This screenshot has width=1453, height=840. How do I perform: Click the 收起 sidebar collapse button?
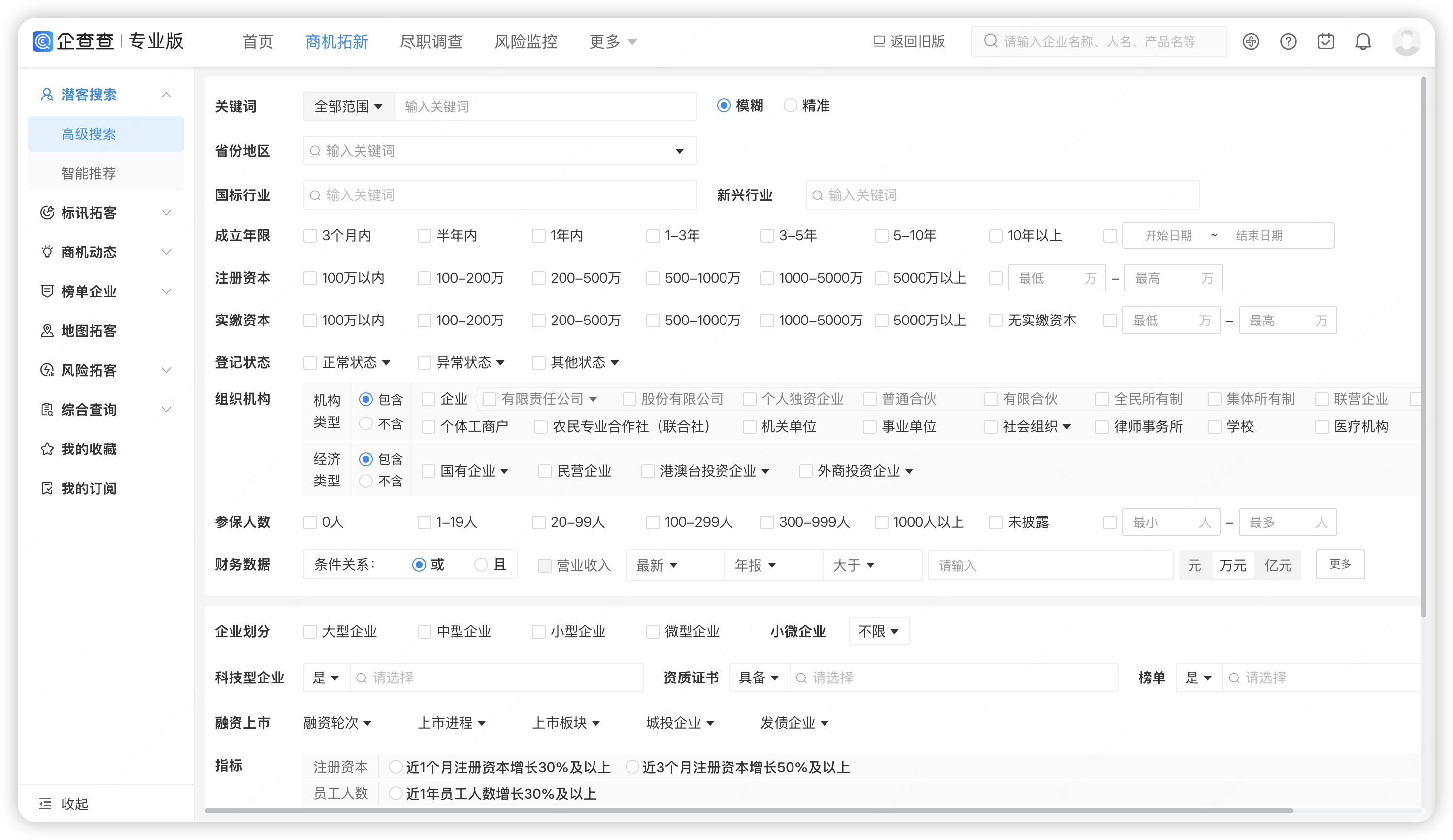coord(64,803)
